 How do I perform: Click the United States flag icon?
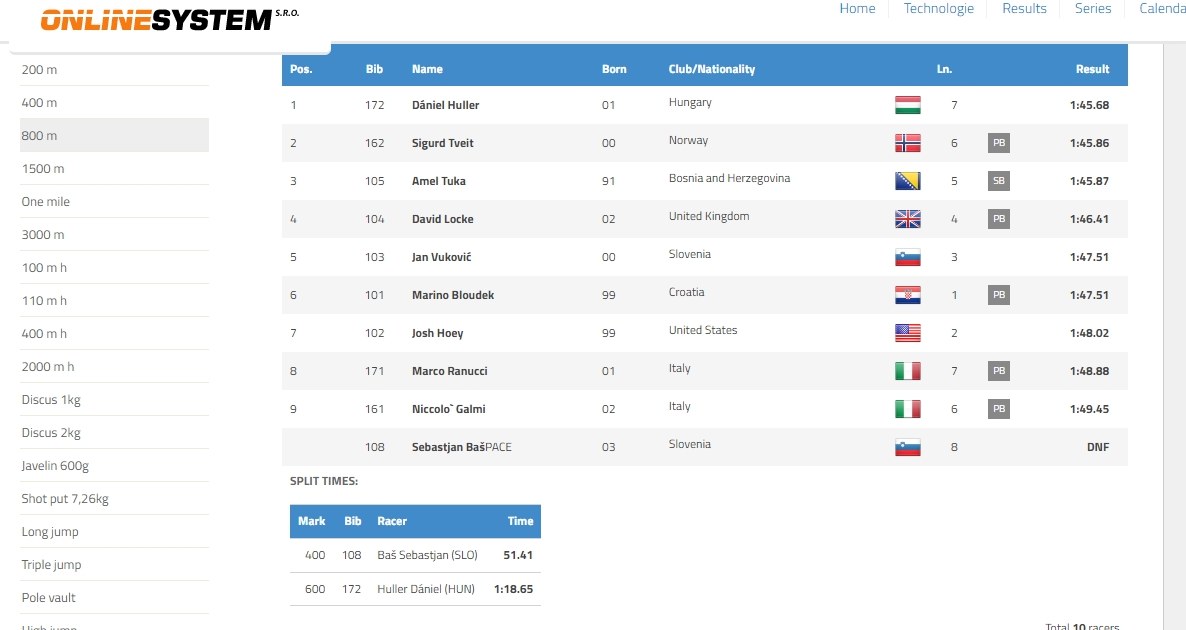pyautogui.click(x=907, y=333)
